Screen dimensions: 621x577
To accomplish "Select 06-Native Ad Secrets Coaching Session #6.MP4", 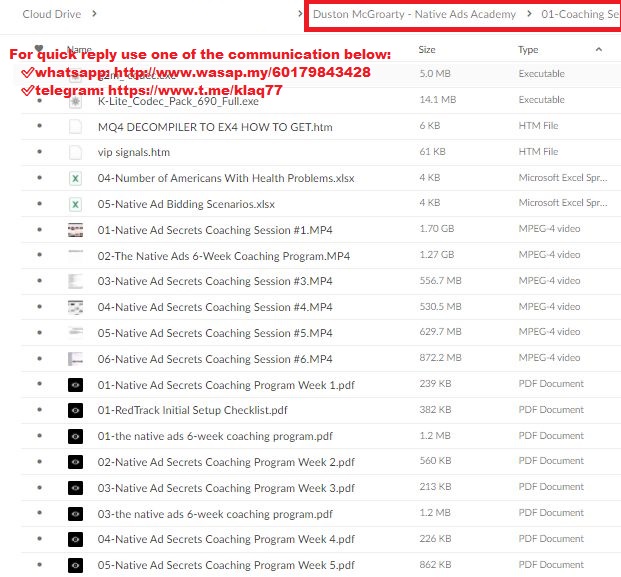I will point(215,359).
